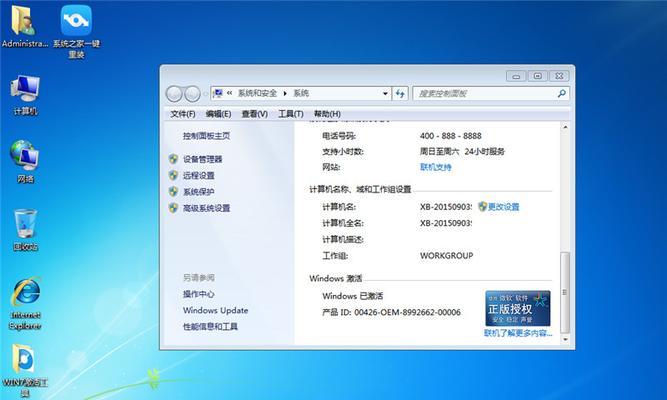Screen dimensions: 667x400
Task: Select the 网络 desktop icon
Action: coord(25,162)
